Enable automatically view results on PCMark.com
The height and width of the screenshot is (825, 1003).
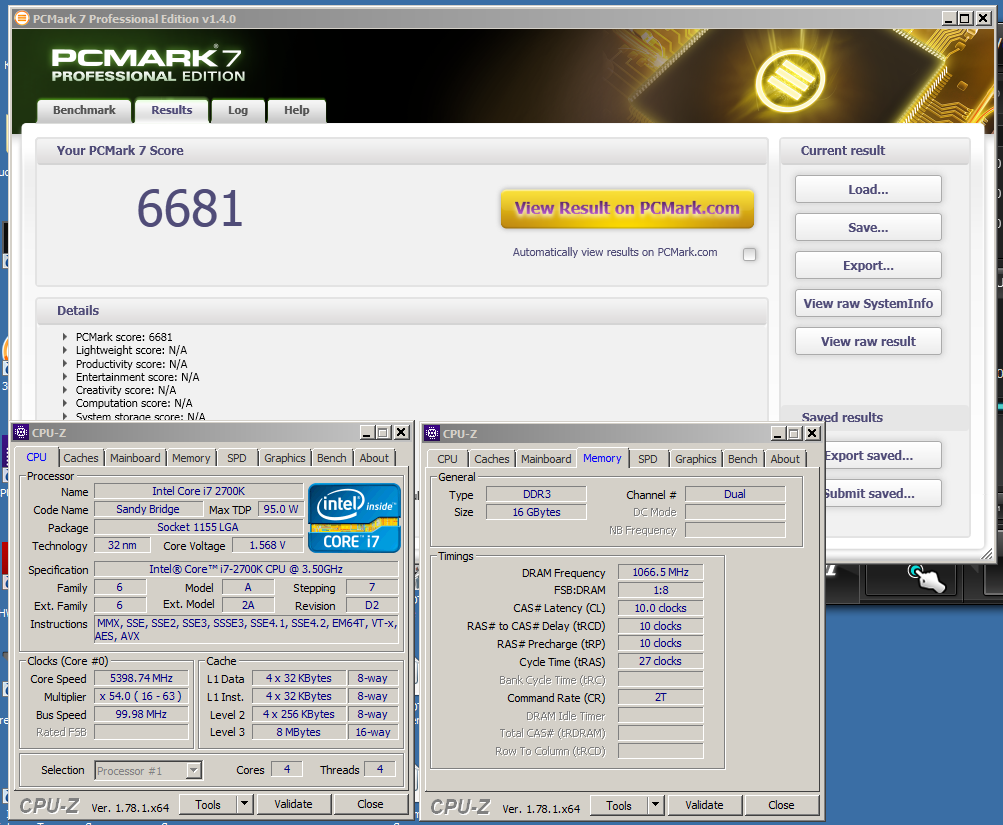tap(750, 254)
